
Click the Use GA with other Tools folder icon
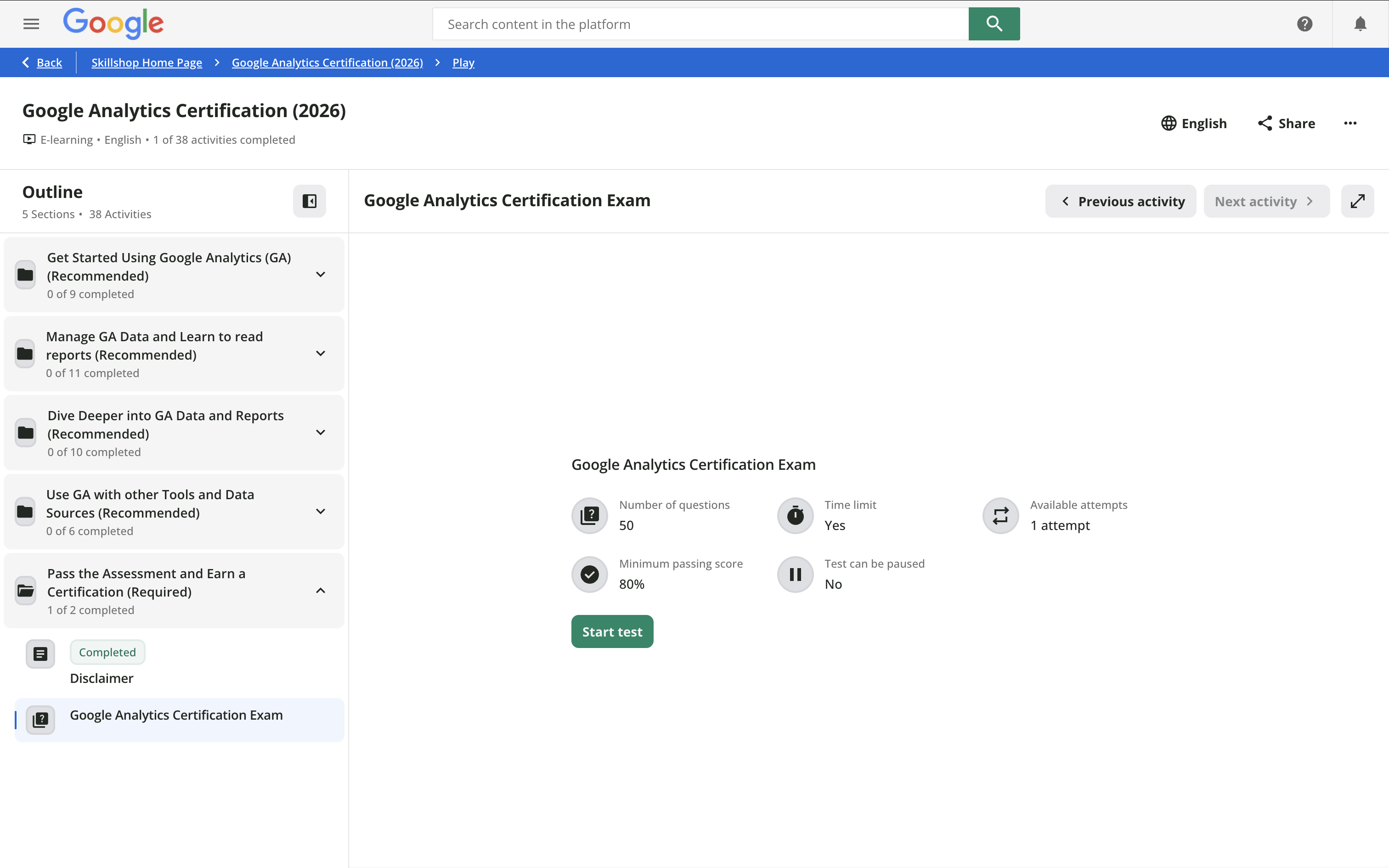coord(25,512)
